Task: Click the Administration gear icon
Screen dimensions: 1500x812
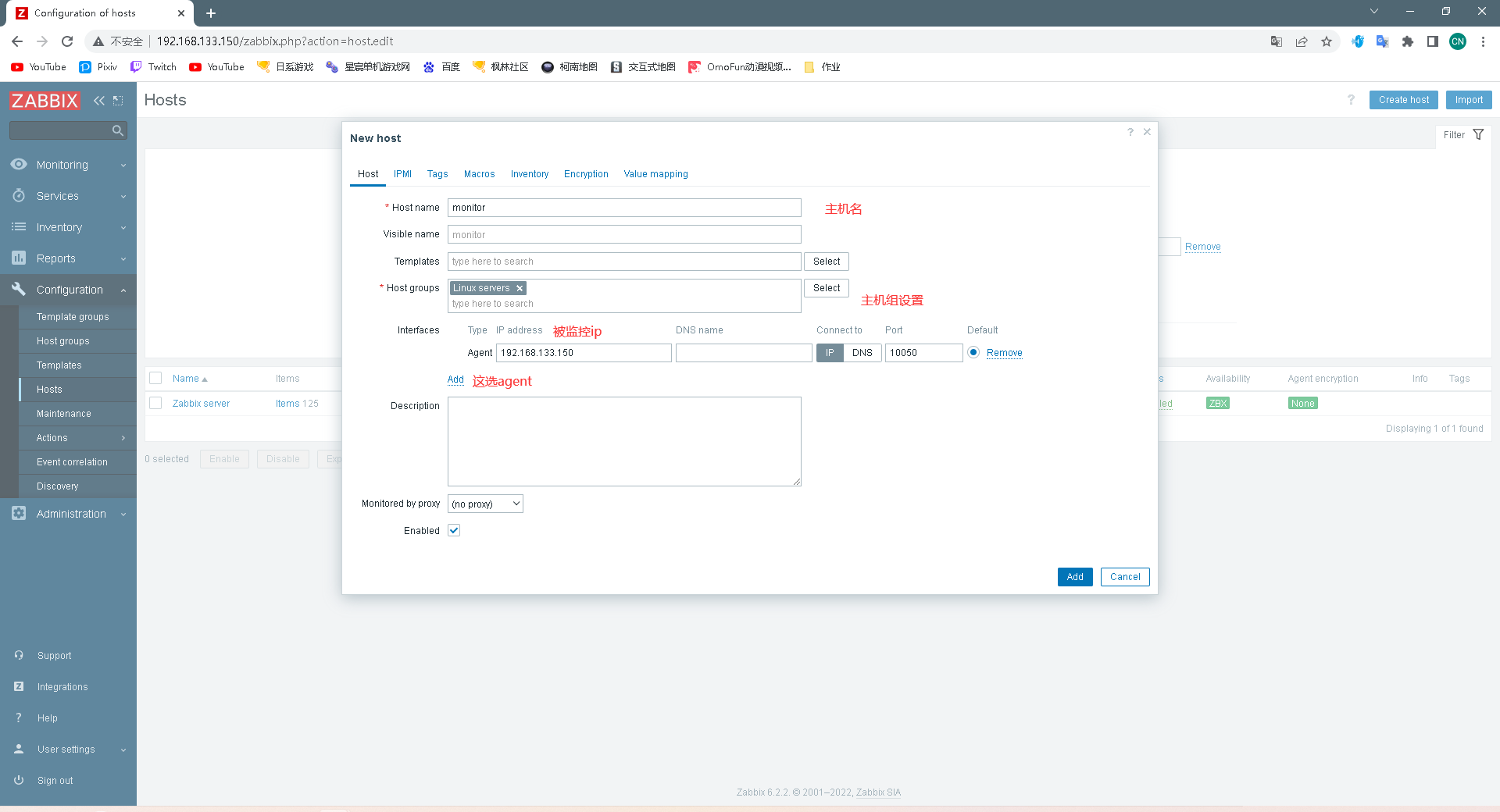Action: click(x=19, y=513)
